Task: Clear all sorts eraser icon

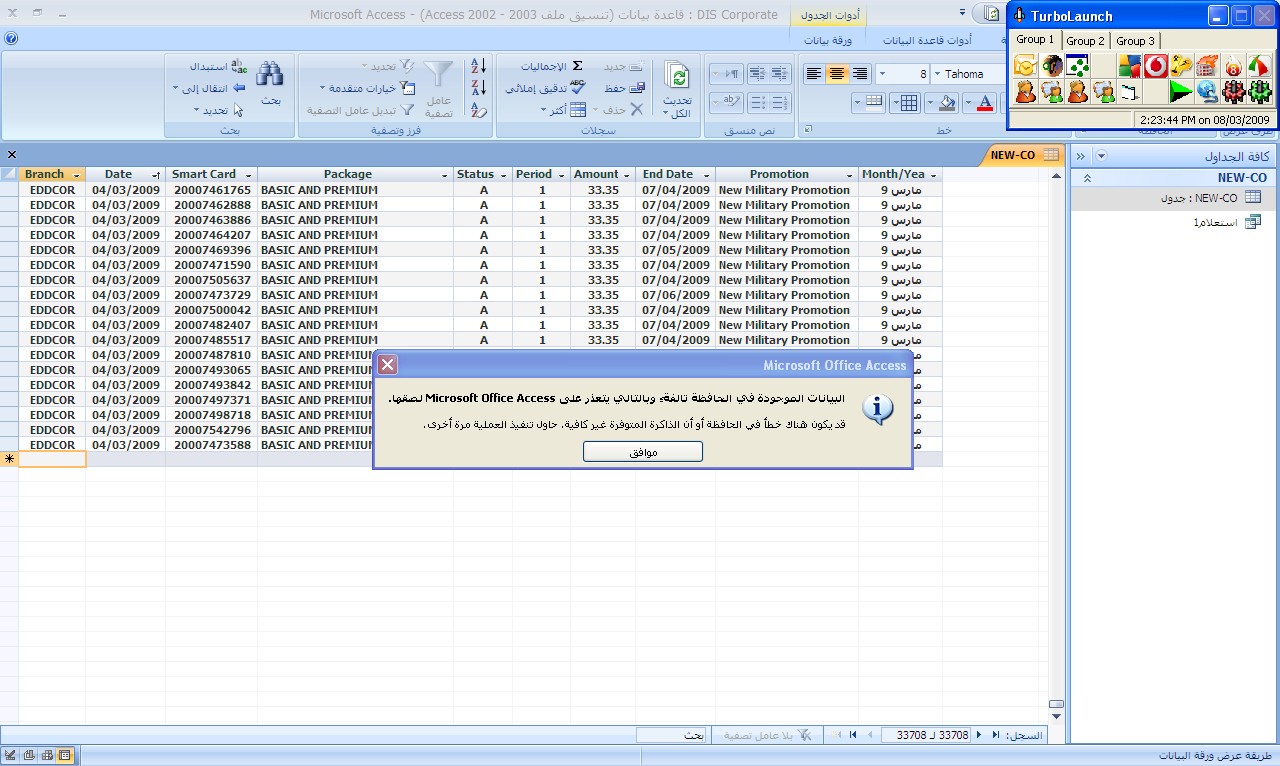Action: click(x=478, y=110)
